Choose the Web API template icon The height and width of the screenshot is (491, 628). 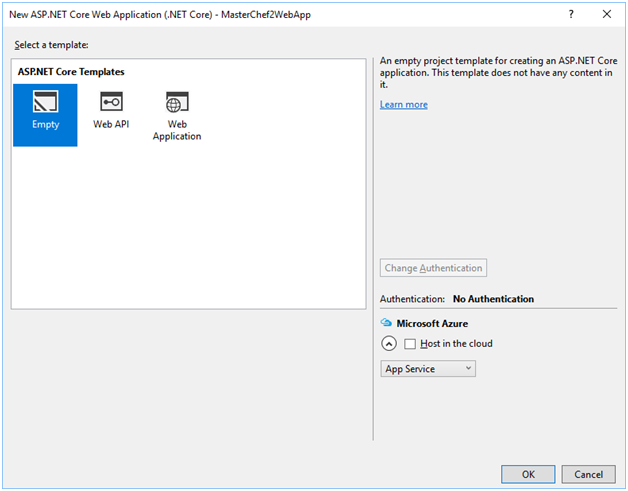tap(111, 101)
